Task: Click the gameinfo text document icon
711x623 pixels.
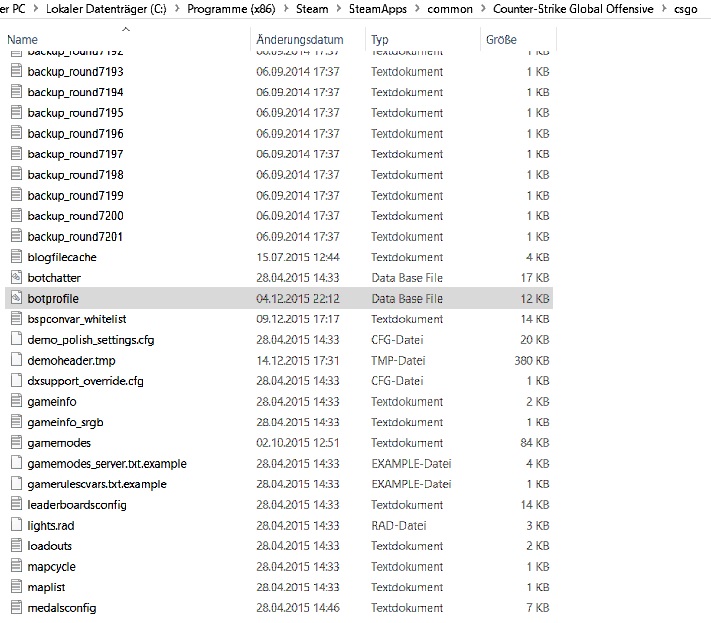Action: point(16,401)
